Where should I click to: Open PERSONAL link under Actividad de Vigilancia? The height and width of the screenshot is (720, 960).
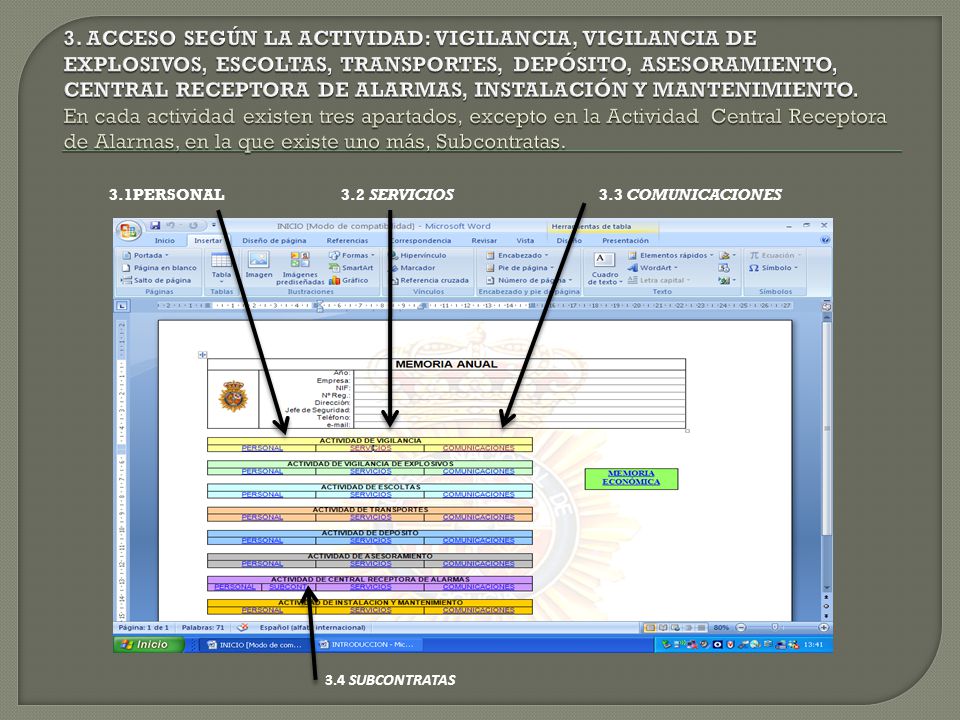[262, 448]
